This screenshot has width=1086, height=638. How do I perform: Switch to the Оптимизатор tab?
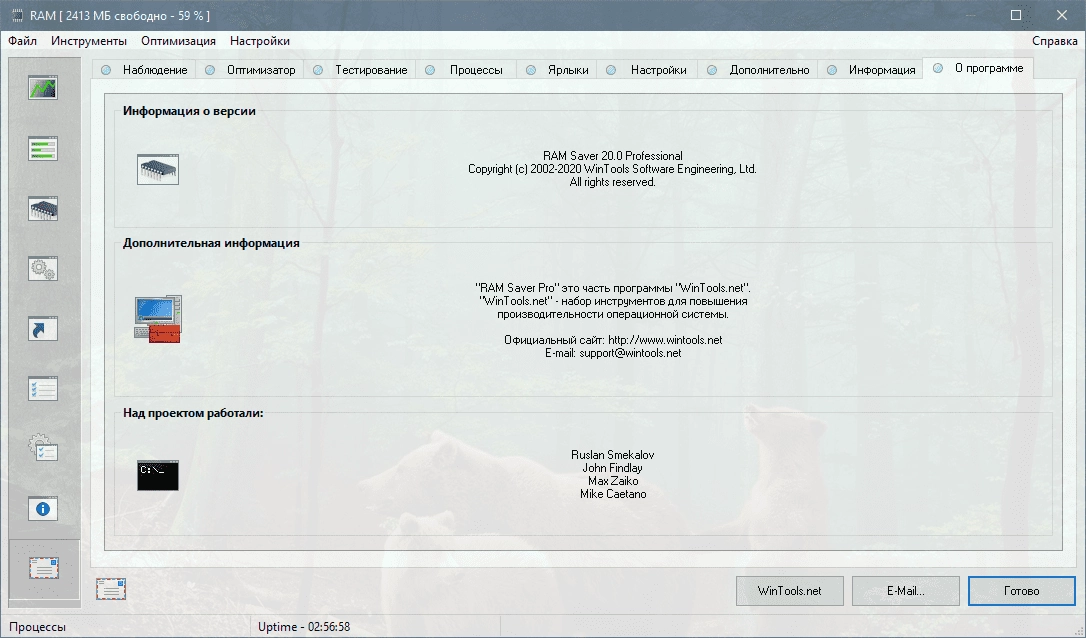251,70
